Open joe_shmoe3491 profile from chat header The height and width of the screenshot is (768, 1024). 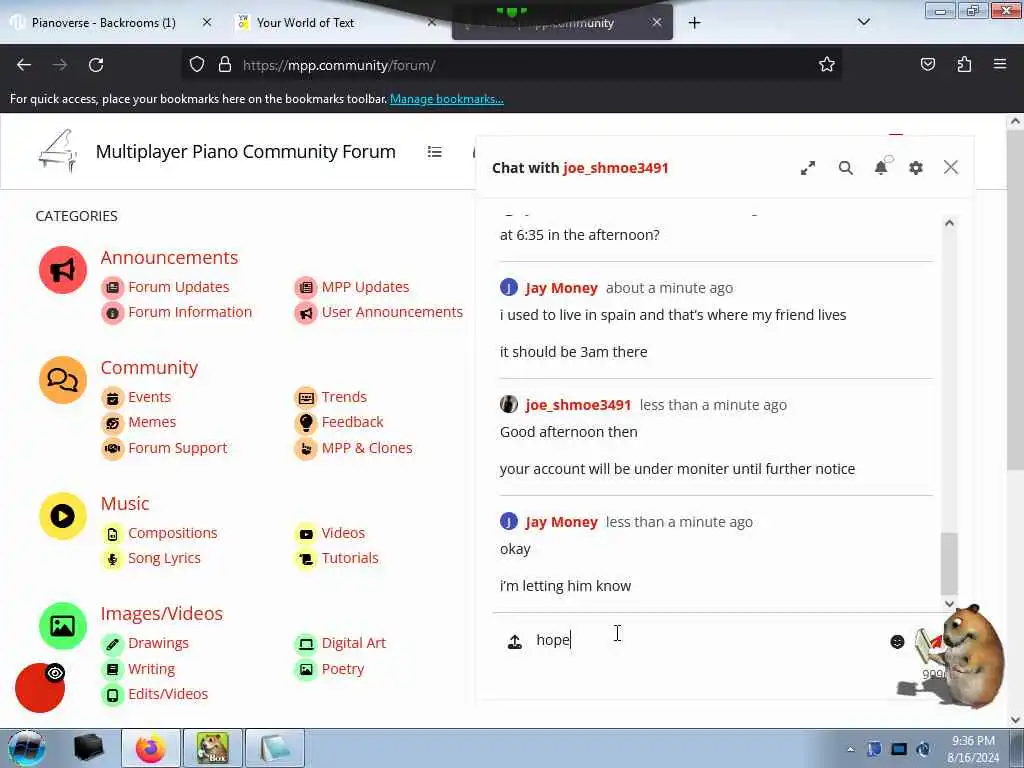615,168
